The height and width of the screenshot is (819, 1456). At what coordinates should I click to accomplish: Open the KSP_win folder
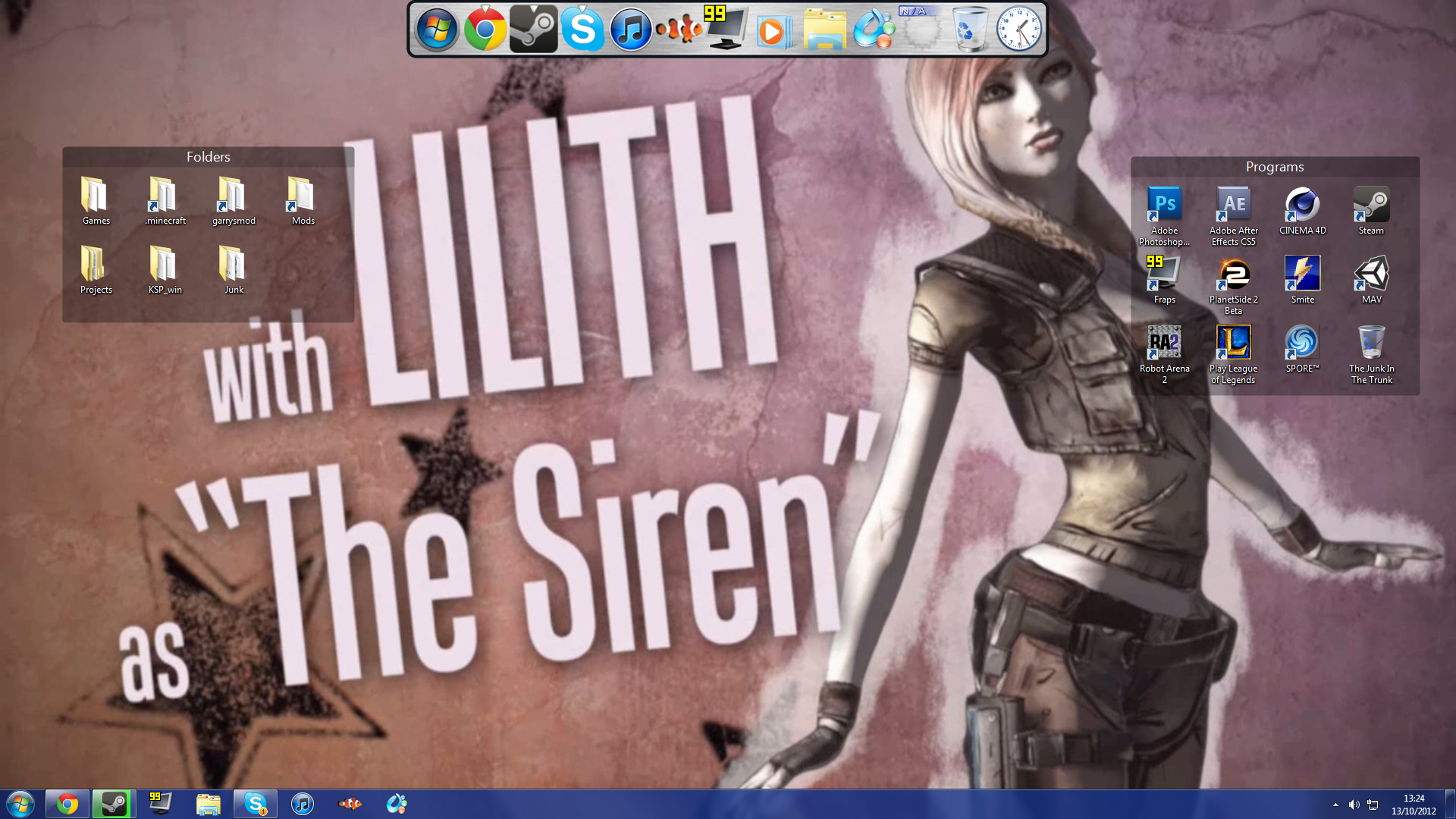(165, 270)
